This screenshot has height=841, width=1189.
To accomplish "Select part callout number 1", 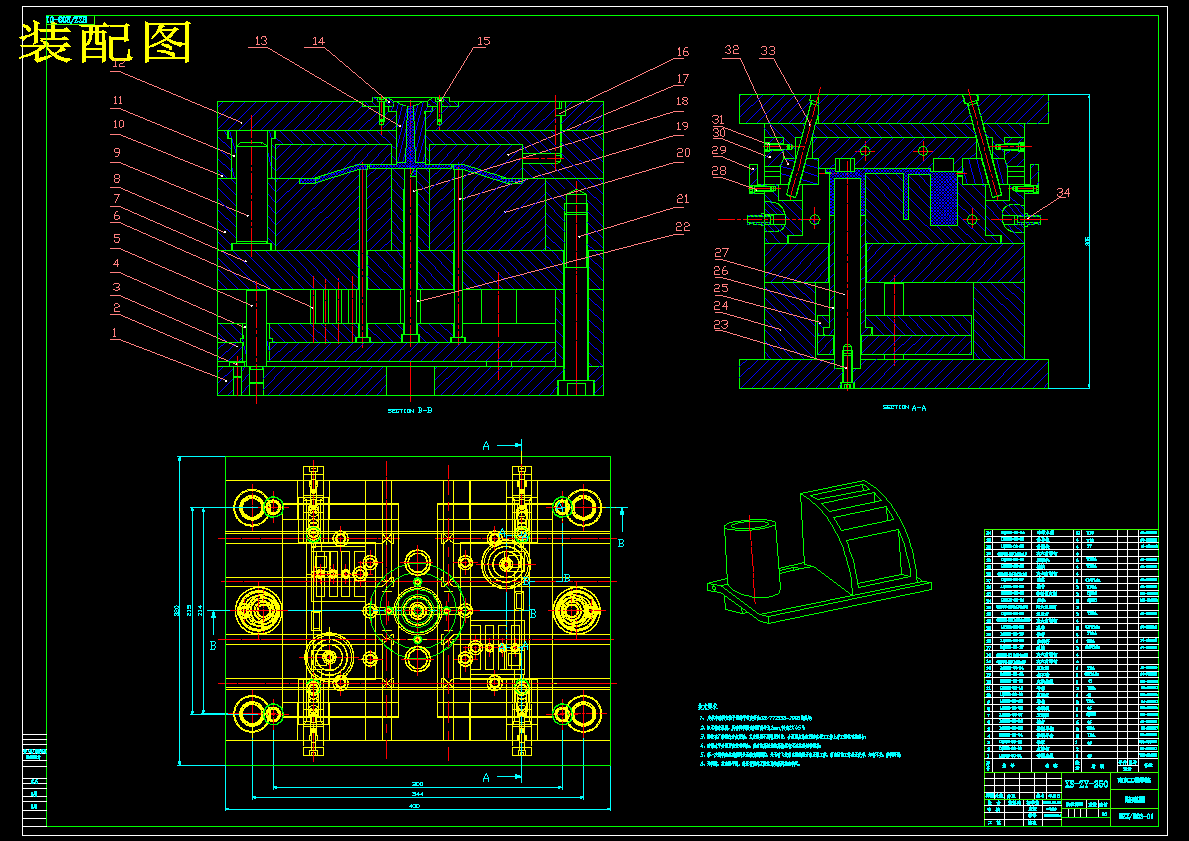I will point(115,332).
